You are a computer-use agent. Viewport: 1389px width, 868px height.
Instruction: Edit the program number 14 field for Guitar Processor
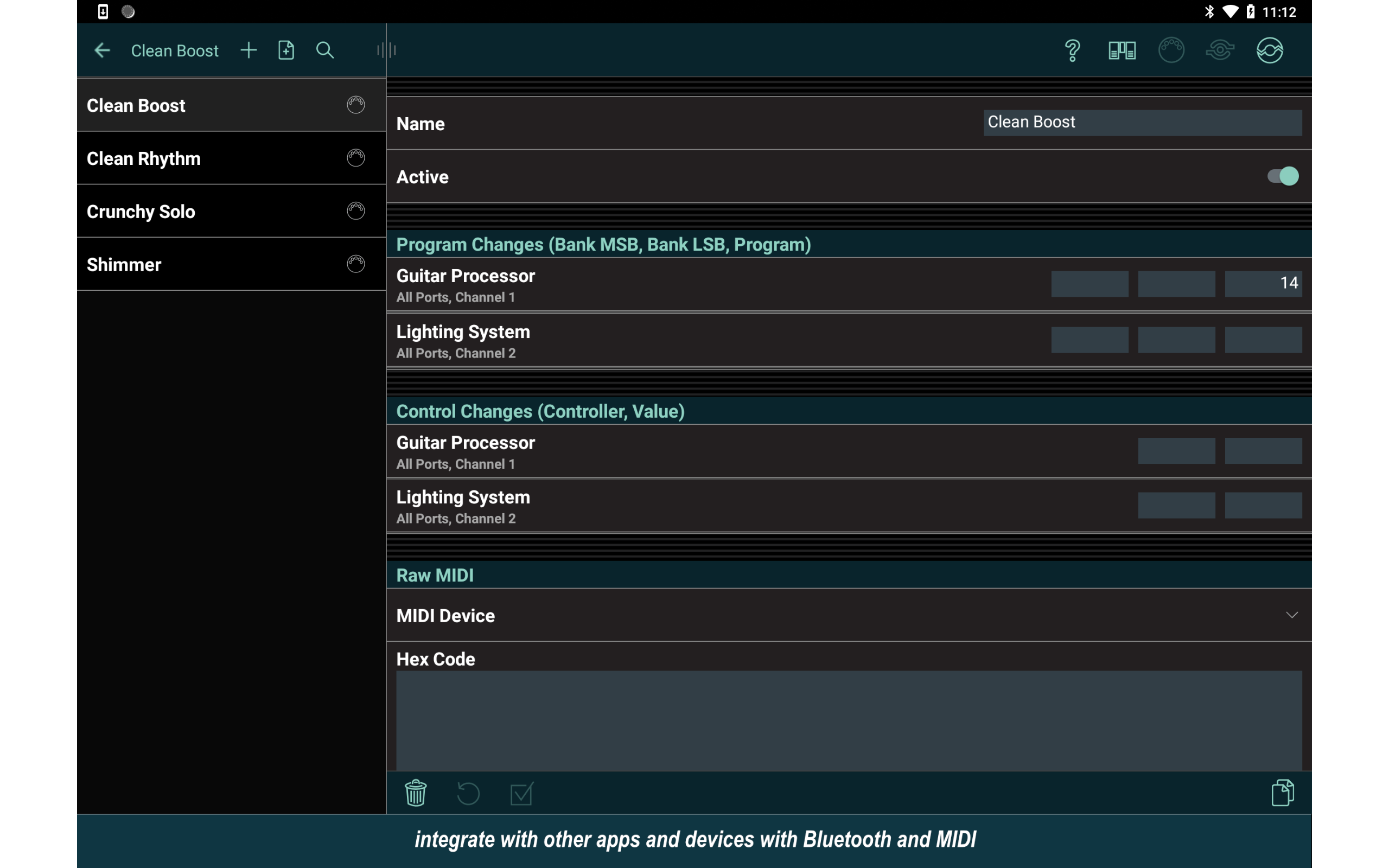tap(1262, 283)
